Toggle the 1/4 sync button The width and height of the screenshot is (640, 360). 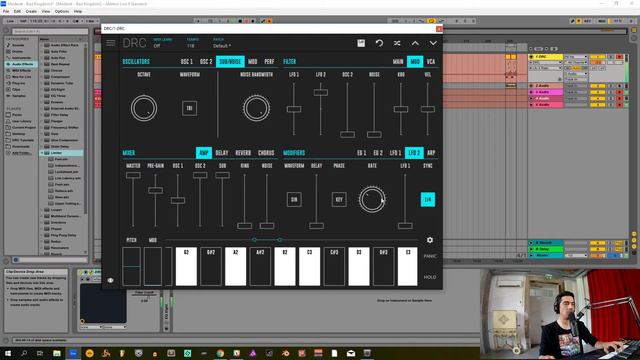pyautogui.click(x=428, y=199)
